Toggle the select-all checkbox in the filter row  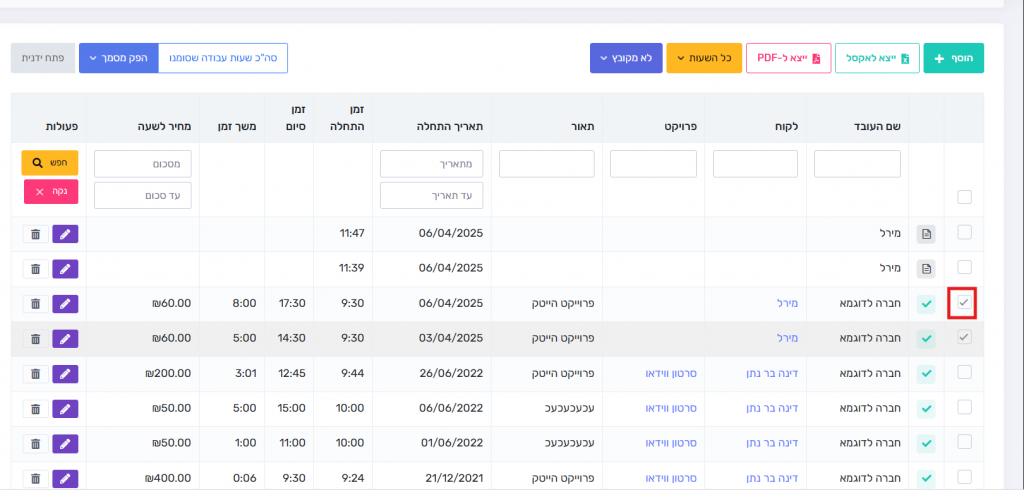click(964, 197)
